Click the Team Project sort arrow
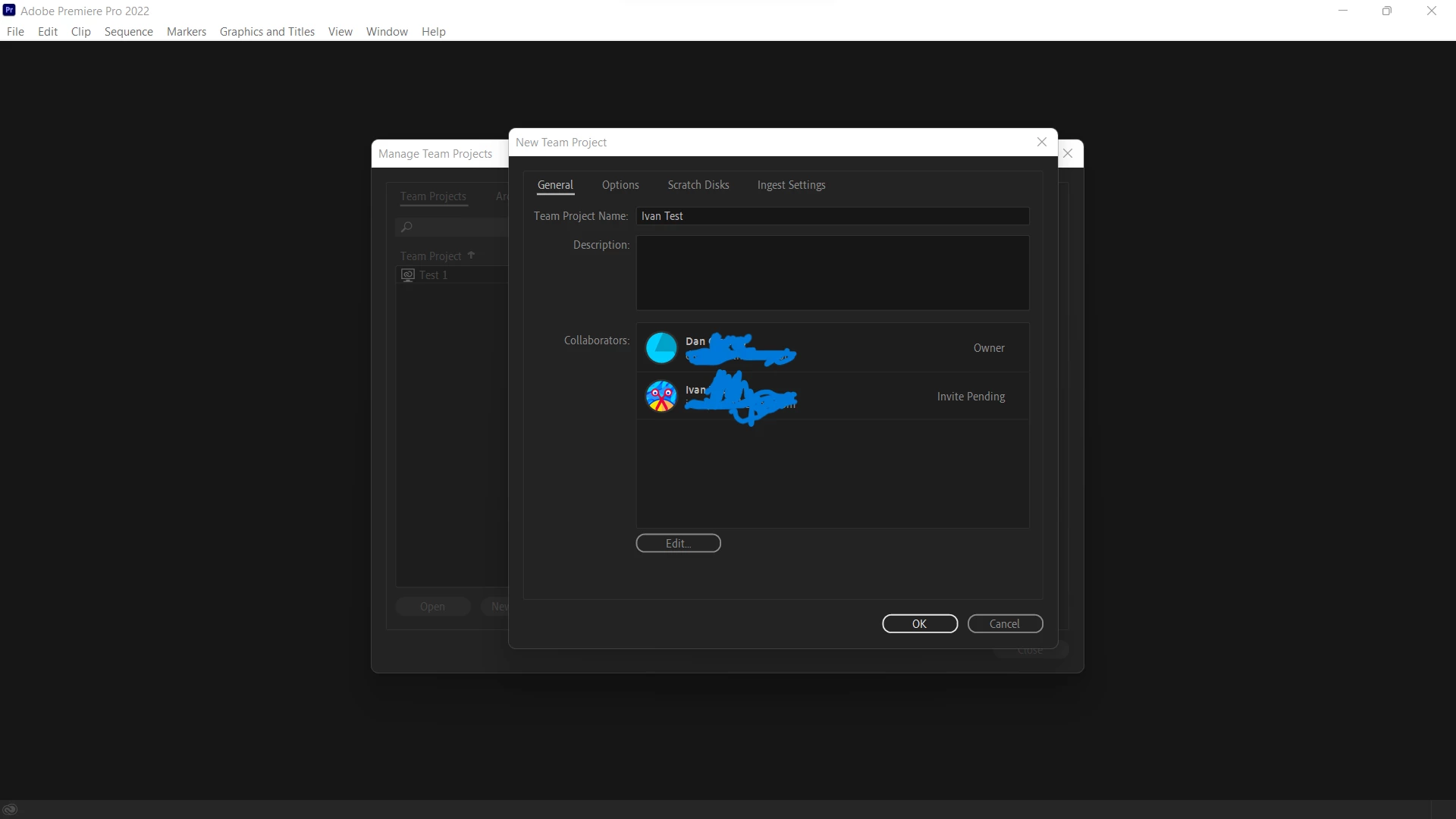The width and height of the screenshot is (1456, 819). pos(471,256)
